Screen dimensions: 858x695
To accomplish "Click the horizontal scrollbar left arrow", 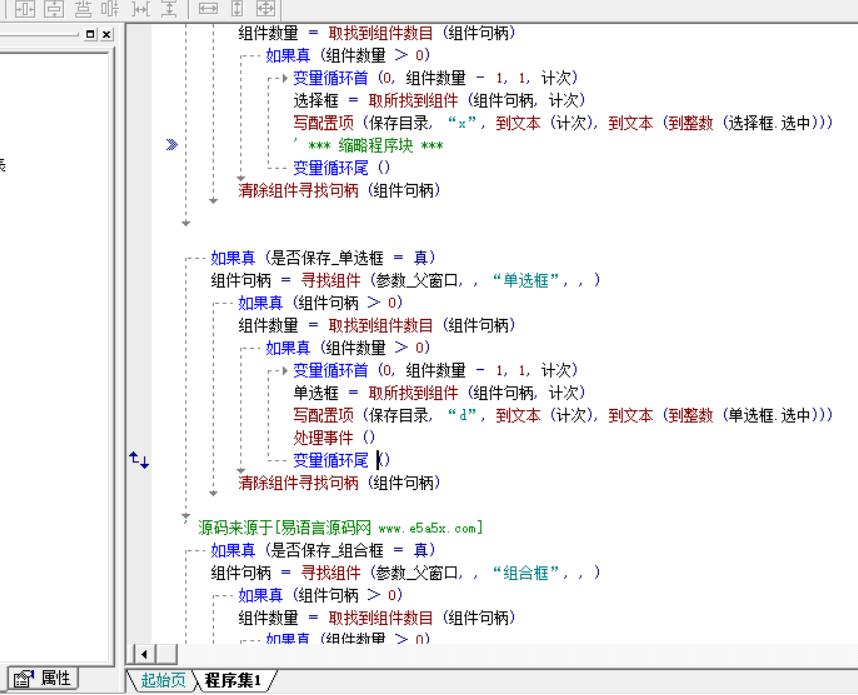I will point(144,654).
